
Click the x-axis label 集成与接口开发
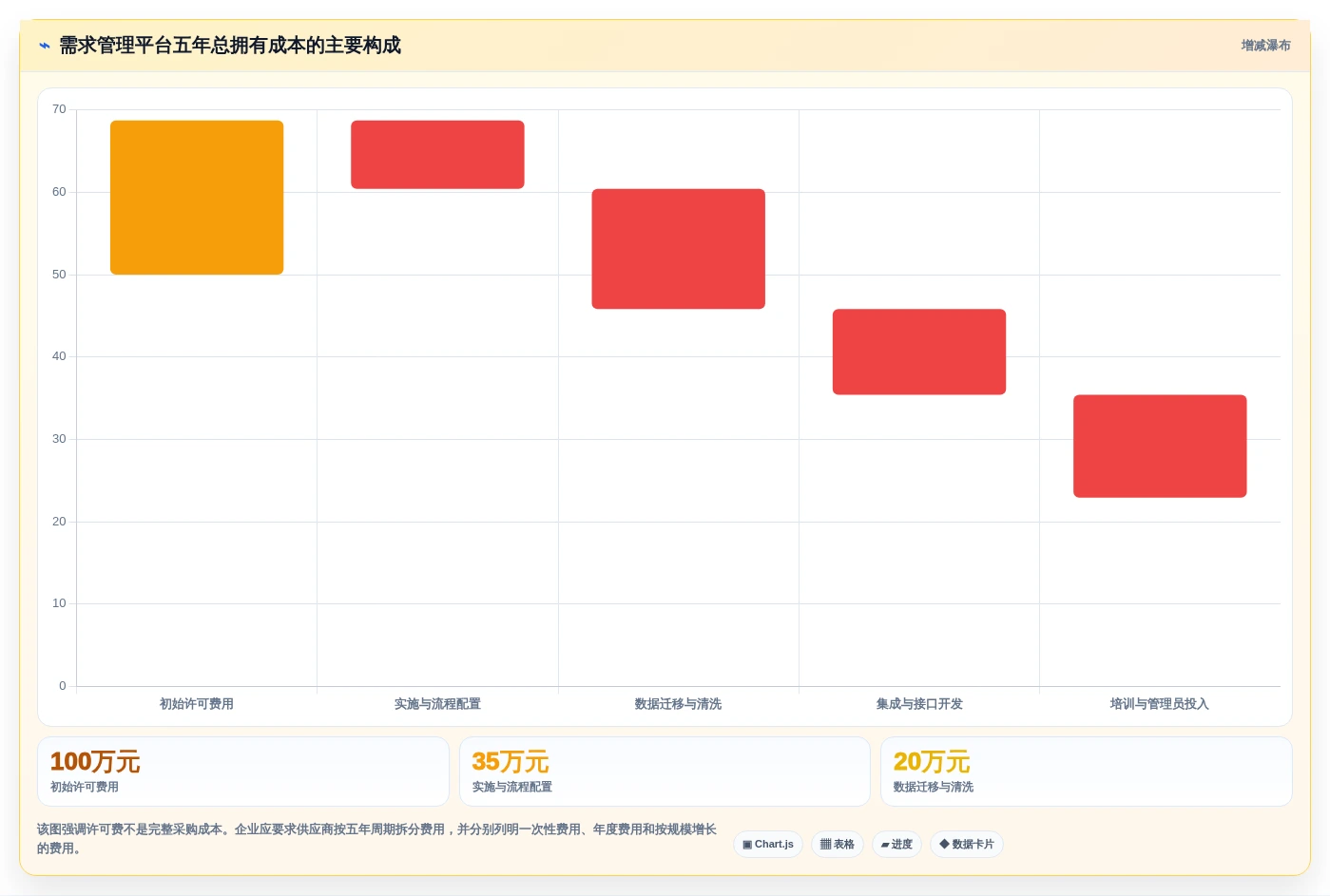click(919, 704)
